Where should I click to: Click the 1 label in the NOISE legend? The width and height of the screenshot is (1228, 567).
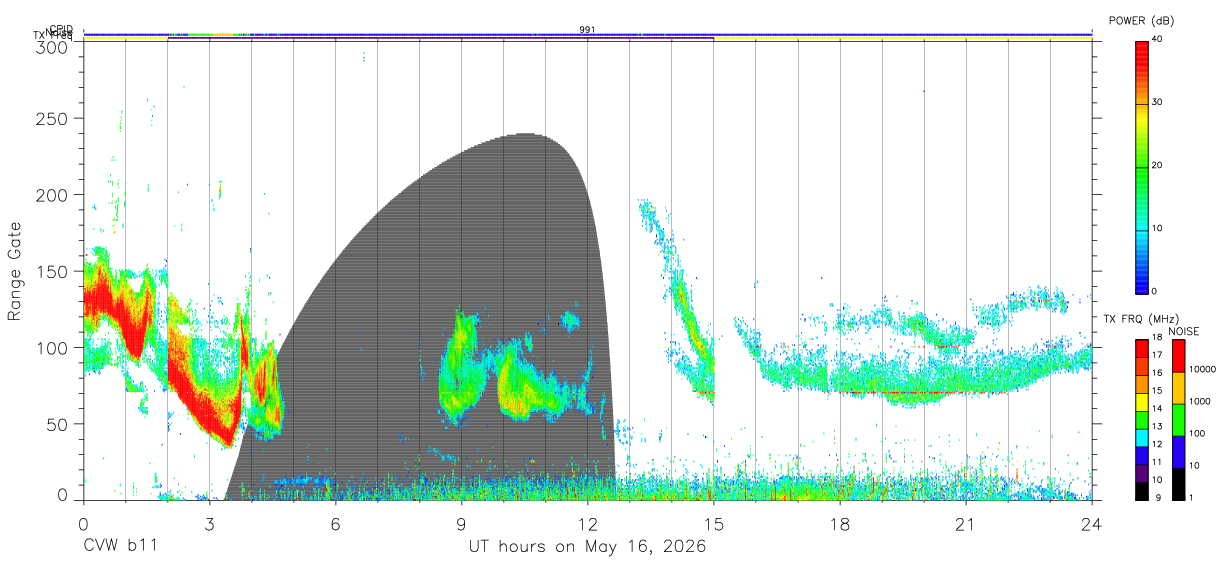pos(1191,497)
